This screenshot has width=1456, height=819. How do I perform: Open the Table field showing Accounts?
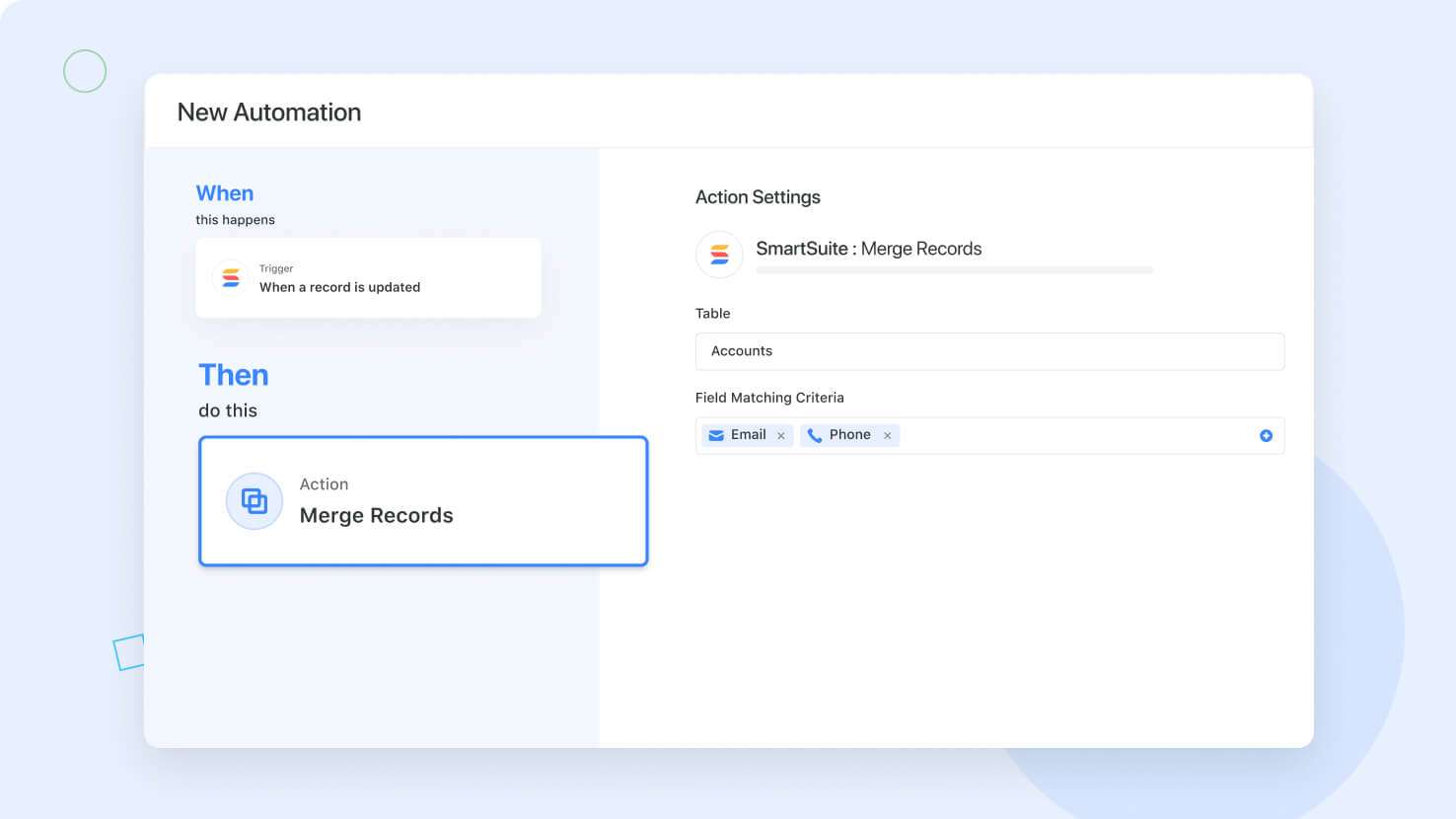[x=989, y=351]
